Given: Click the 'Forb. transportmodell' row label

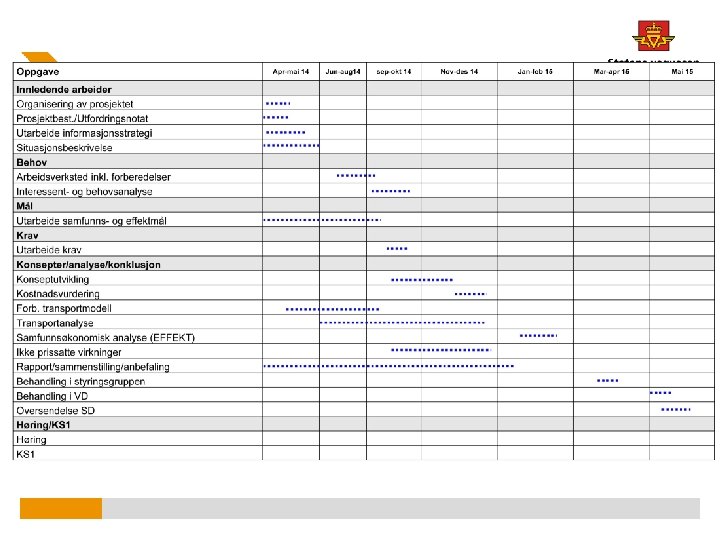Looking at the screenshot, I should [x=64, y=309].
